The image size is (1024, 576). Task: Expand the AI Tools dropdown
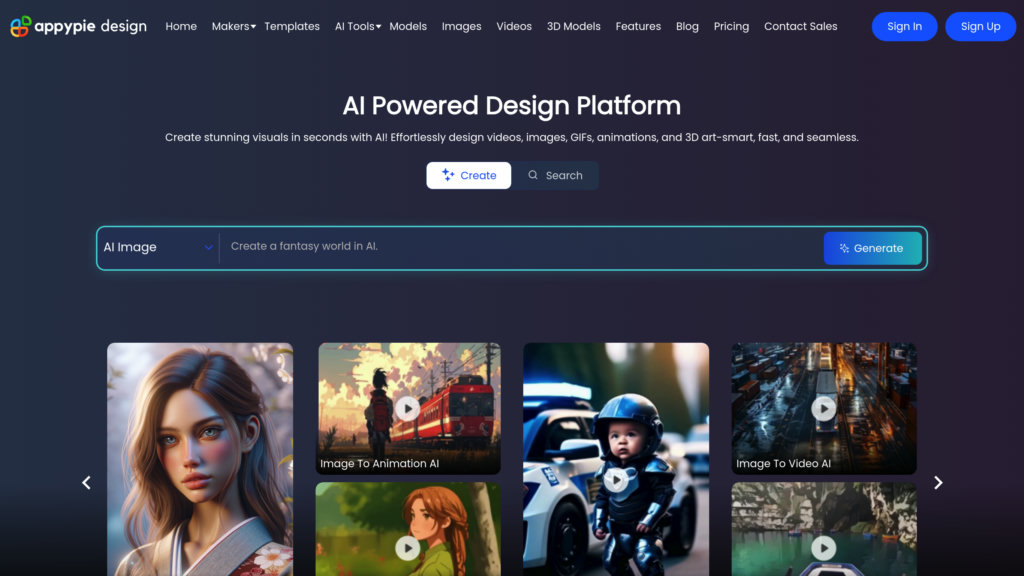coord(357,26)
